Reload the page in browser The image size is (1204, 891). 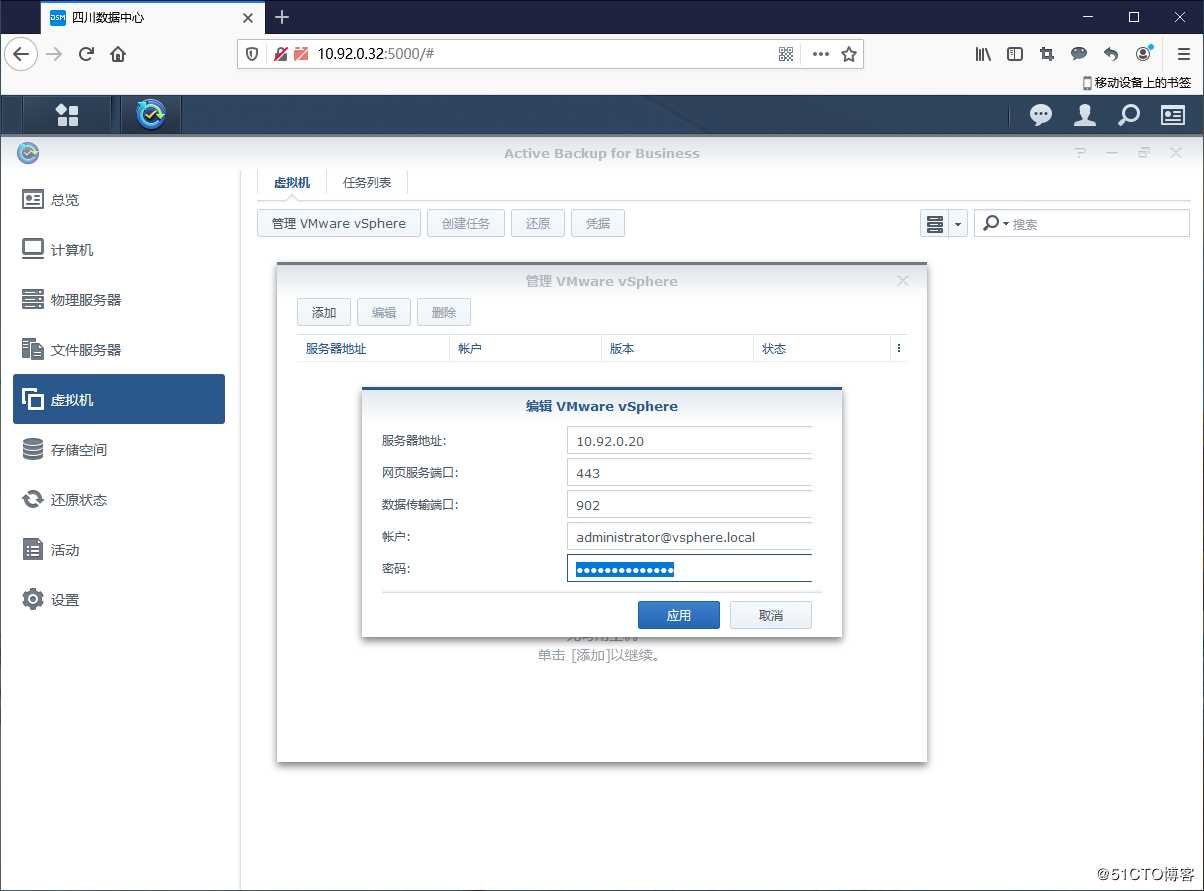[x=86, y=54]
